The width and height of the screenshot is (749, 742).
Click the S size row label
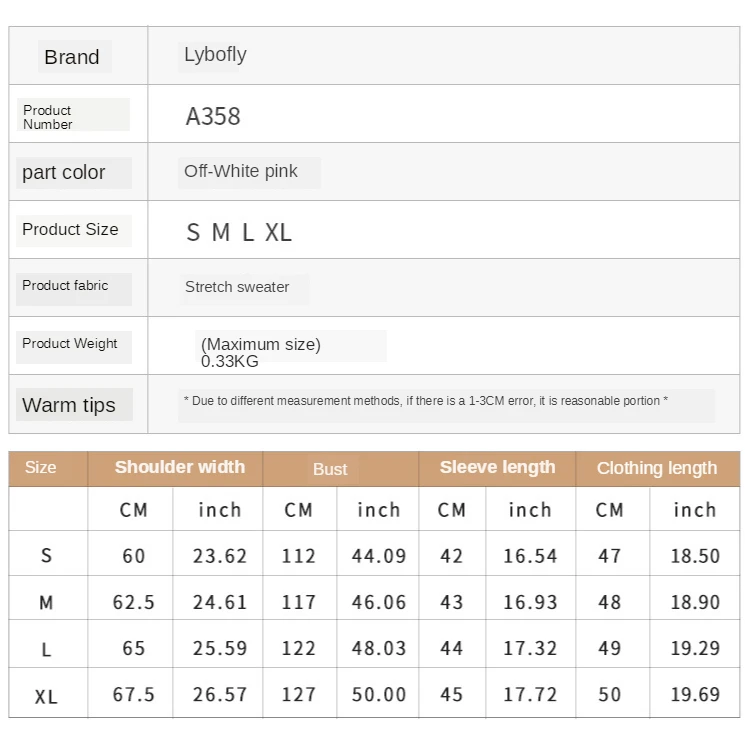pos(46,556)
